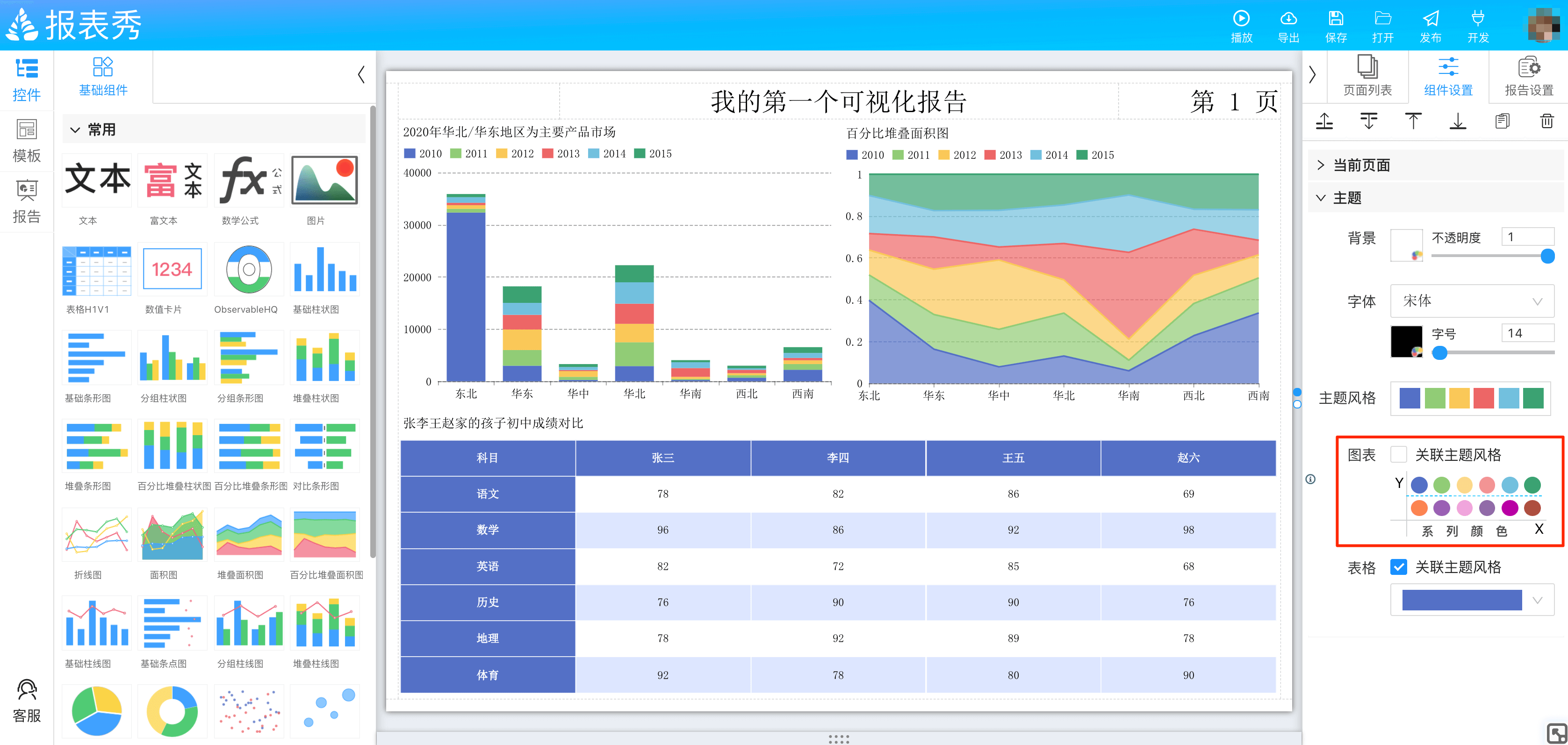This screenshot has height=745, width=1568.
Task: Click the move-to-top arrow icon
Action: tap(1413, 121)
